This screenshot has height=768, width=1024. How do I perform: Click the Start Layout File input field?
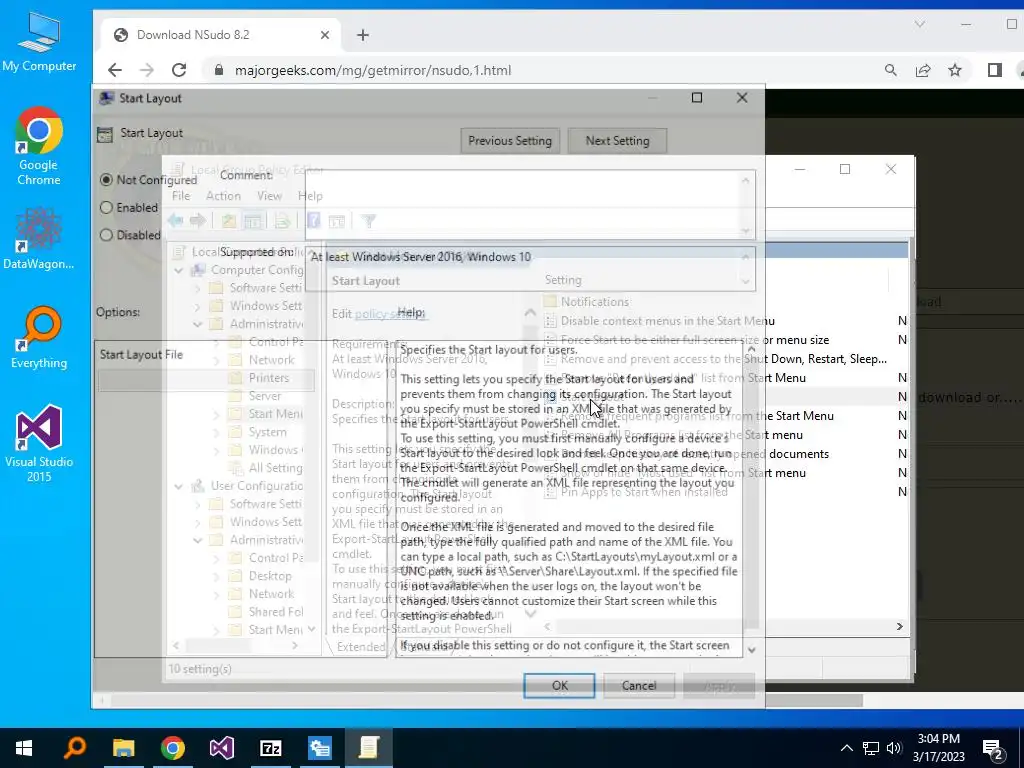[x=206, y=381]
